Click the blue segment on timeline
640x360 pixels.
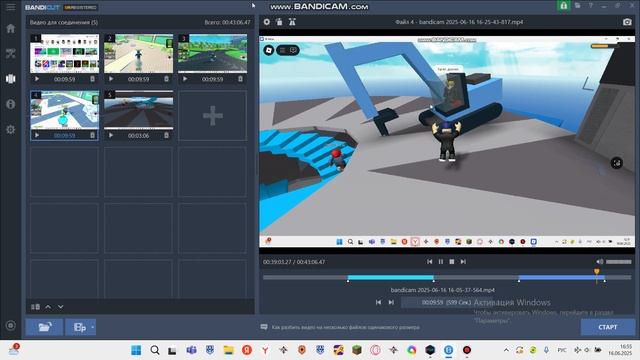click(562, 278)
